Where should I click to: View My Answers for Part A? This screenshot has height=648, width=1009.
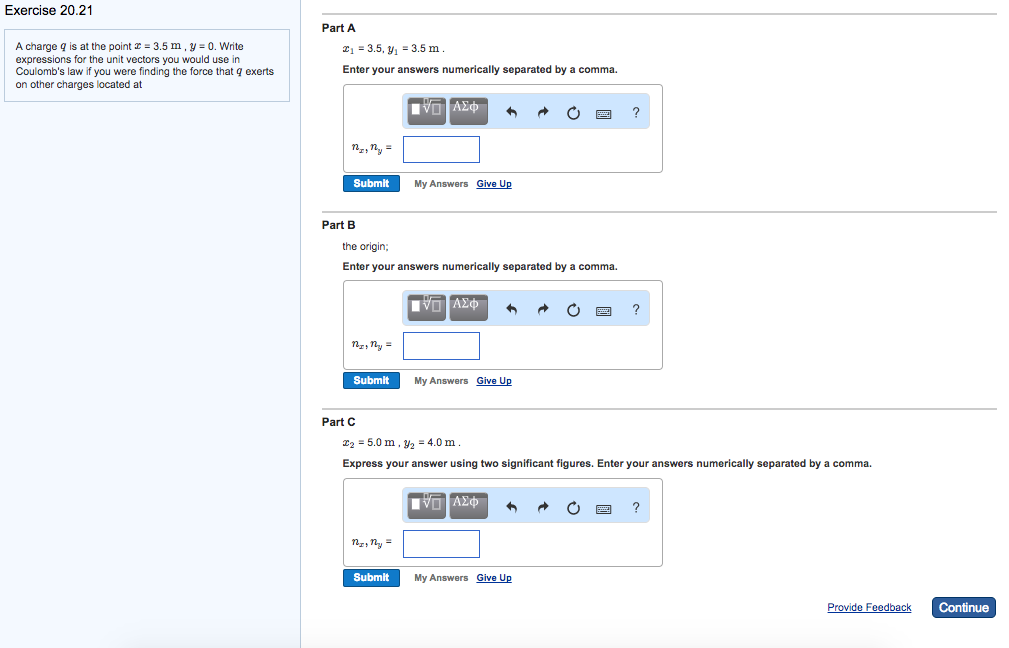click(x=441, y=184)
